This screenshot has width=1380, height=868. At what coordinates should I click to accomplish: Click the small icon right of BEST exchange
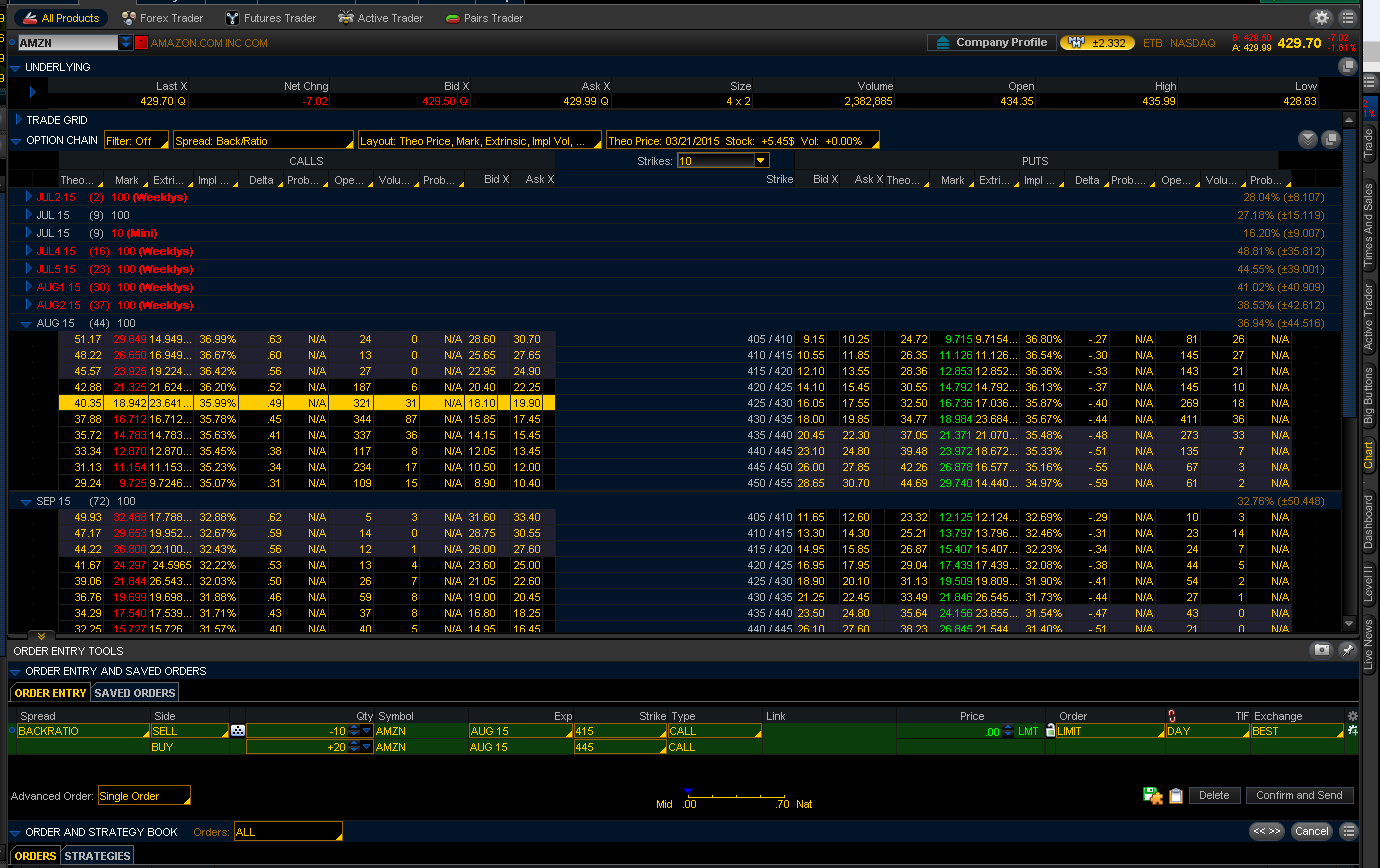tap(1353, 731)
